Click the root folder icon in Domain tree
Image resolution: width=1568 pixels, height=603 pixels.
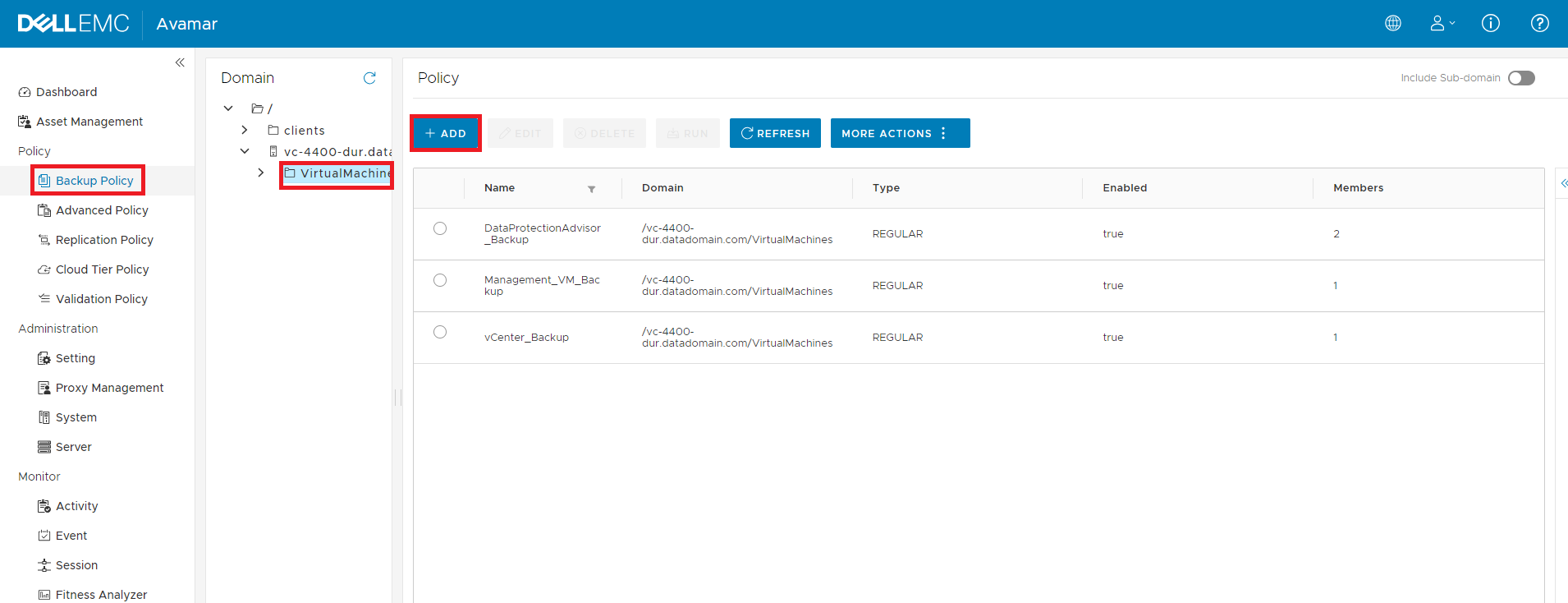pos(258,108)
